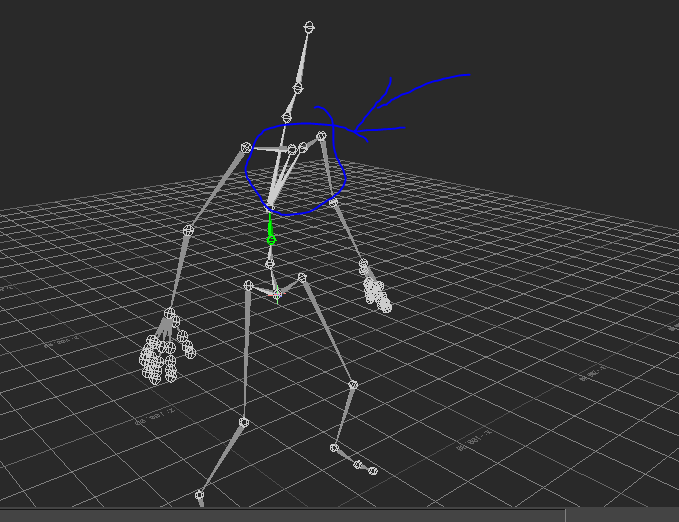Select the shoulder joint on the view's left
This screenshot has width=679, height=522.
click(x=246, y=148)
